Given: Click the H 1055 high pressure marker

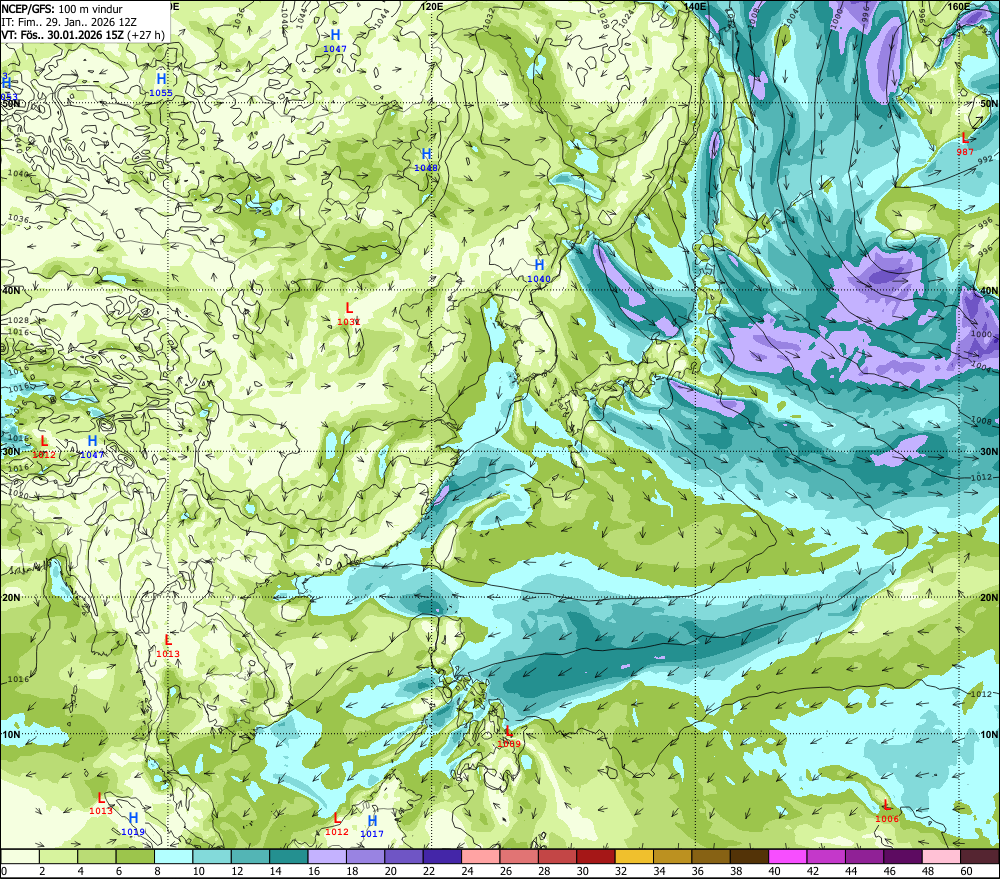Looking at the screenshot, I should 161,84.
